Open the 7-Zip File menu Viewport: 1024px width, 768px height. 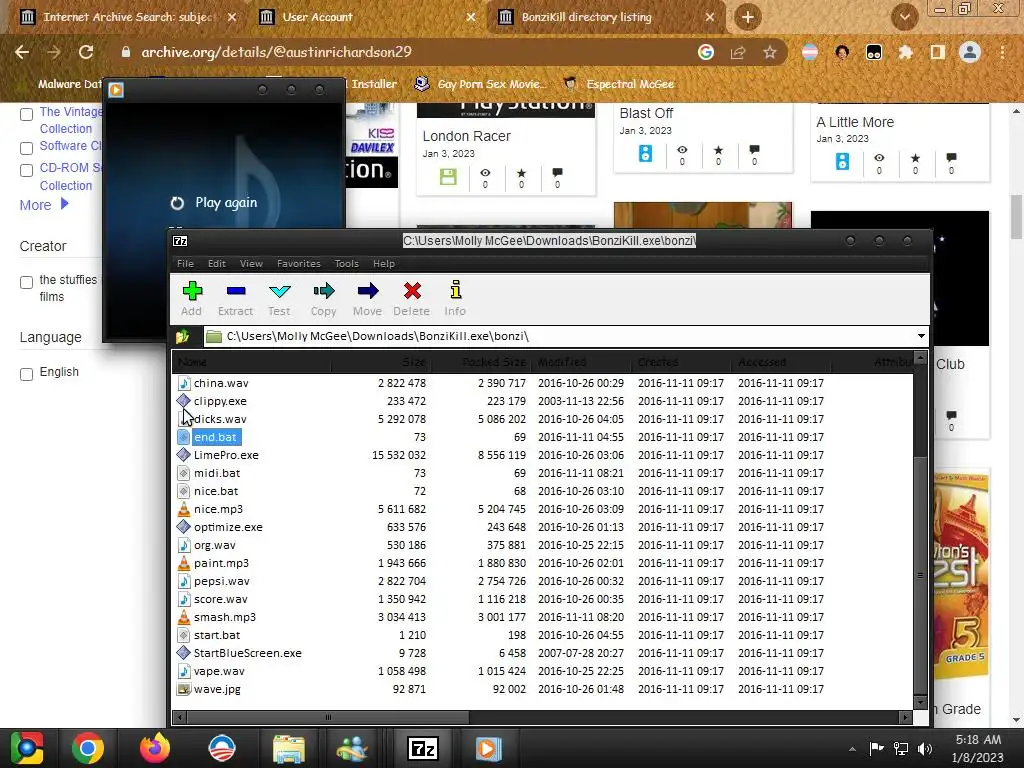[x=185, y=264]
